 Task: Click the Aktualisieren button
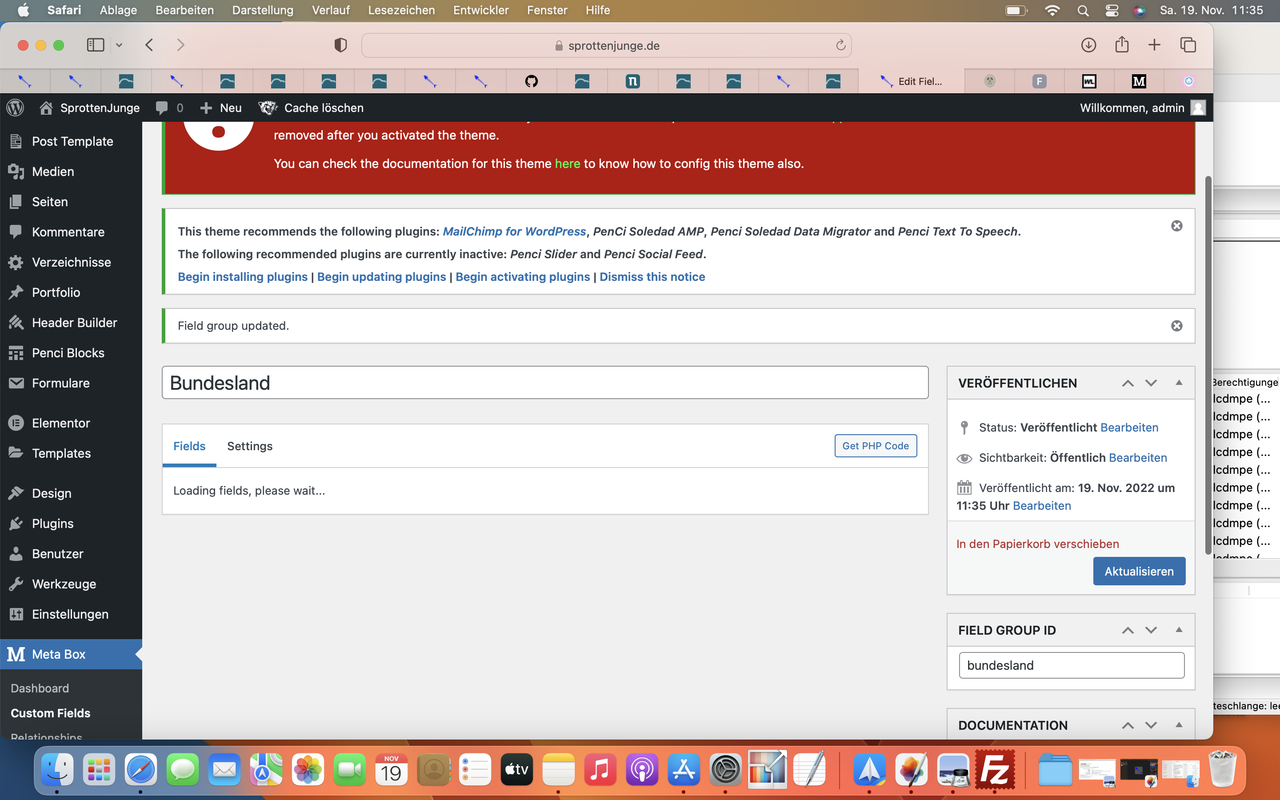[1139, 571]
